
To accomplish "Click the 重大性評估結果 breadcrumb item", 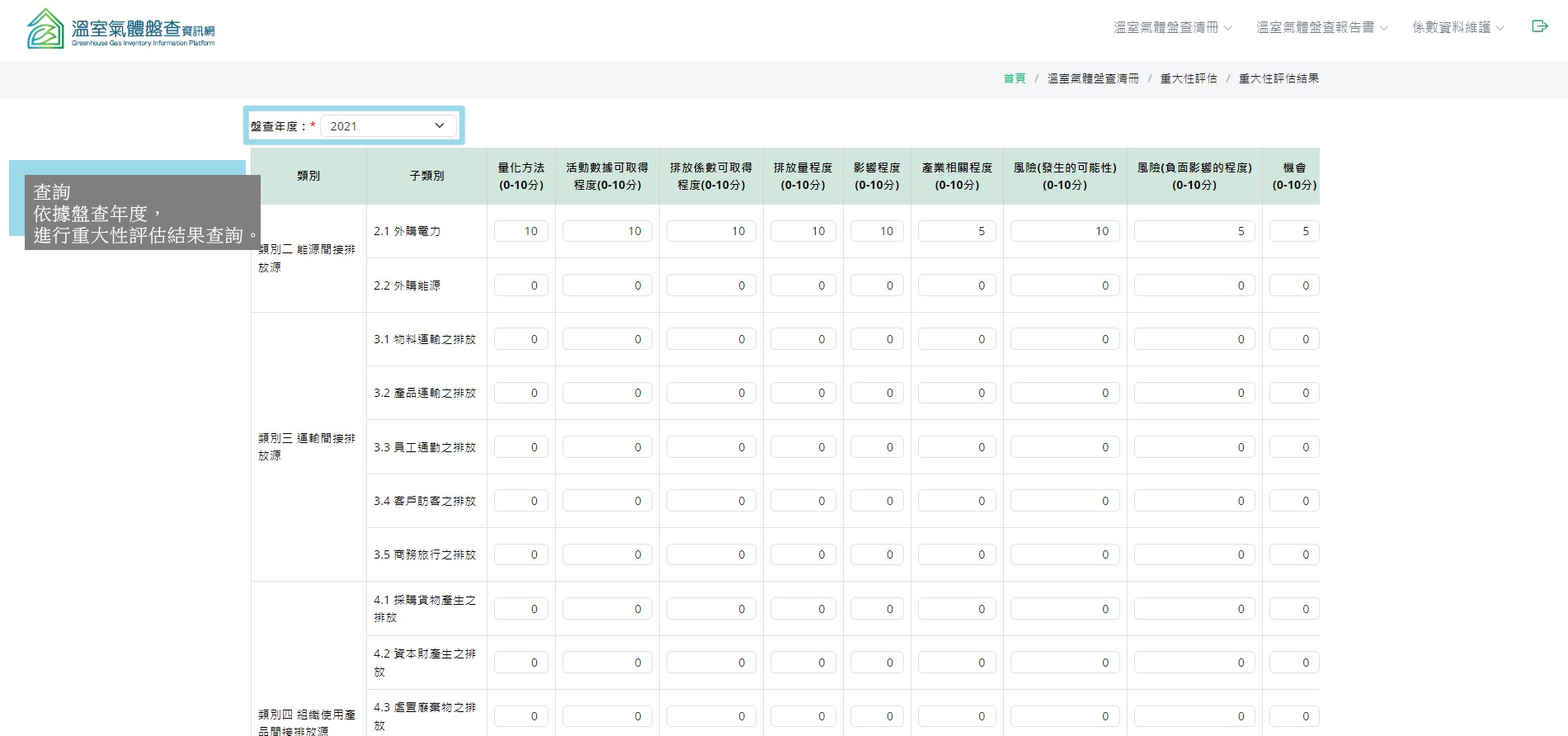I will 1278,78.
